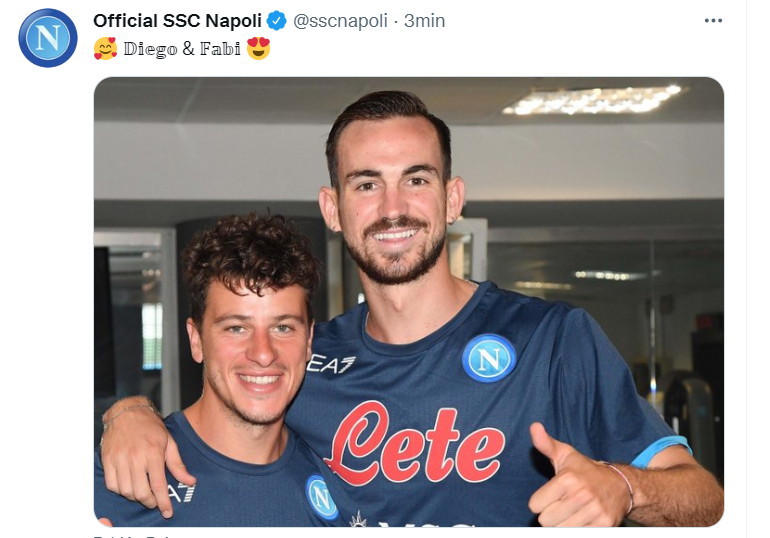Open the three-dot more options menu
The width and height of the screenshot is (770, 538).
713,21
